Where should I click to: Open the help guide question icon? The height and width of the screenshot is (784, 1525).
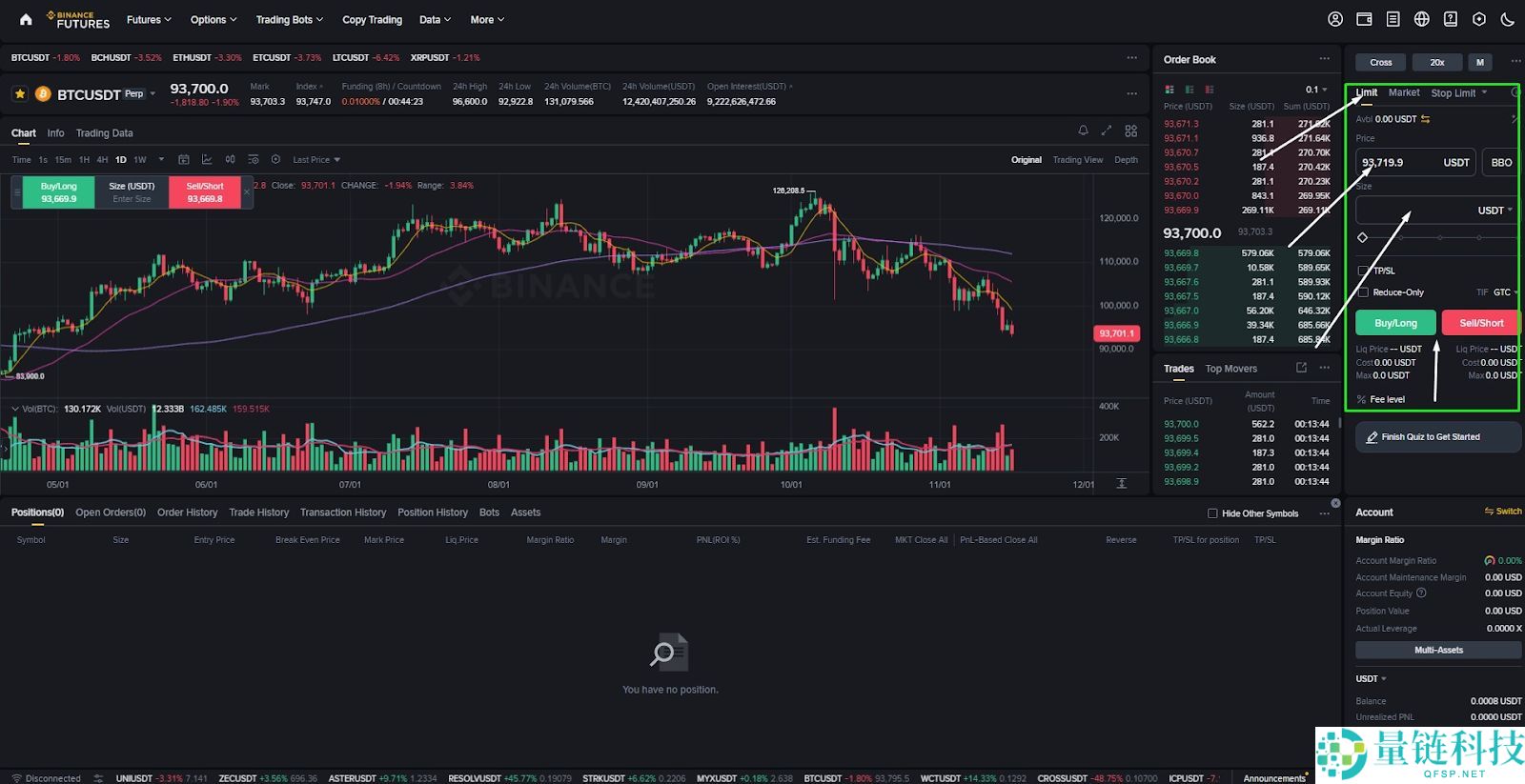click(1450, 19)
